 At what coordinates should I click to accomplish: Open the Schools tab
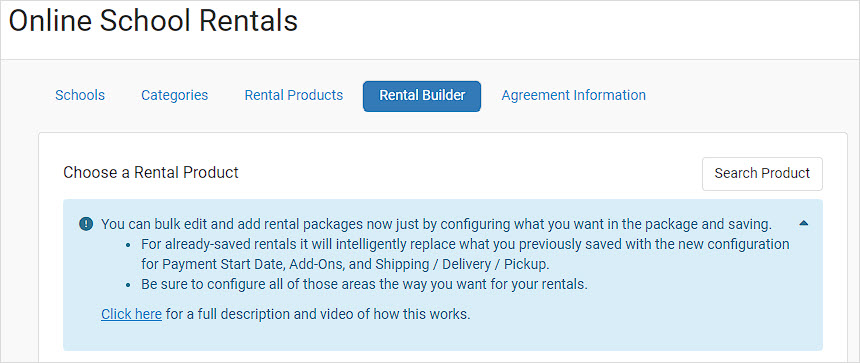[x=80, y=95]
